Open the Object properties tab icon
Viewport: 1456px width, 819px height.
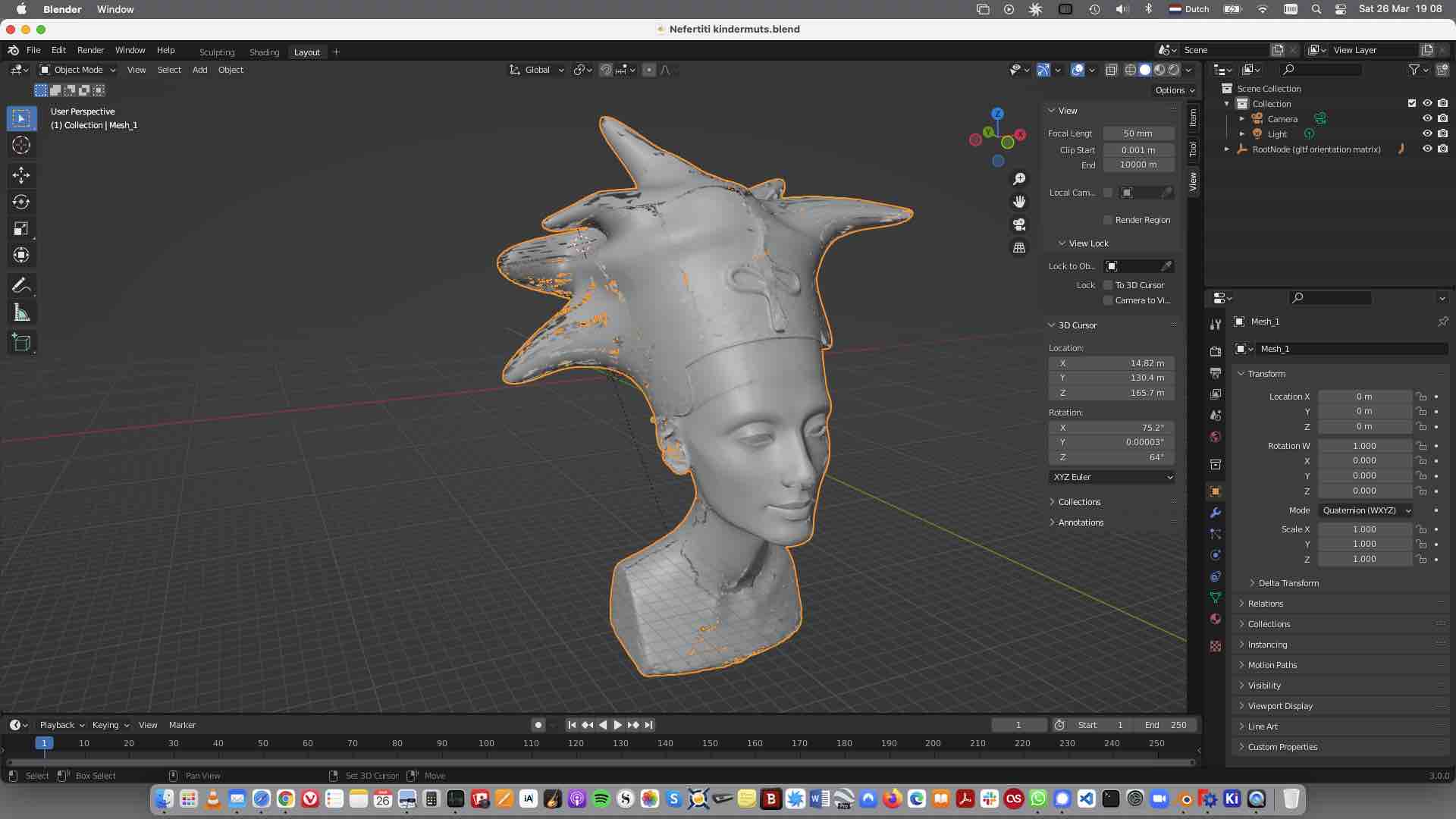point(1216,491)
